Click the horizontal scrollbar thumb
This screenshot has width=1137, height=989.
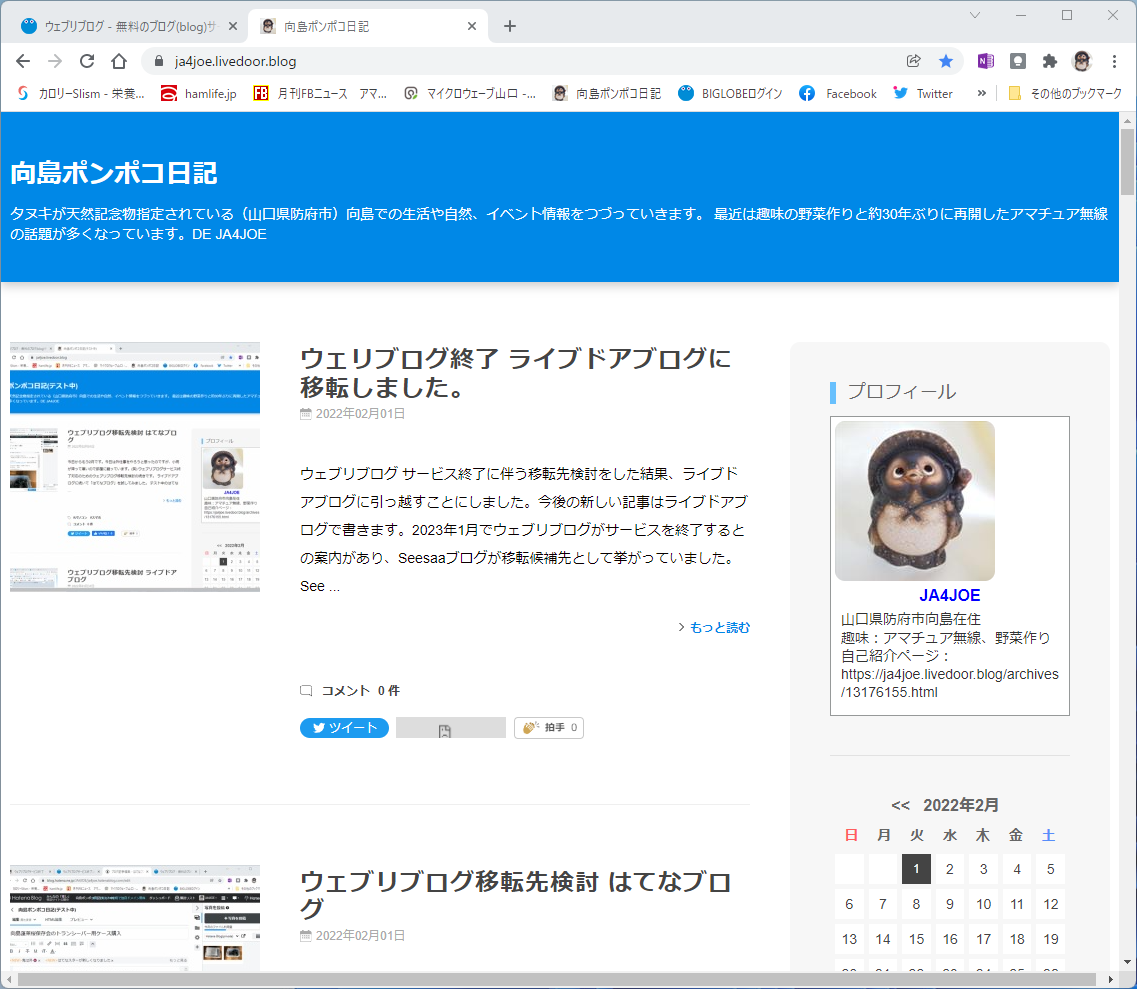pyautogui.click(x=556, y=980)
